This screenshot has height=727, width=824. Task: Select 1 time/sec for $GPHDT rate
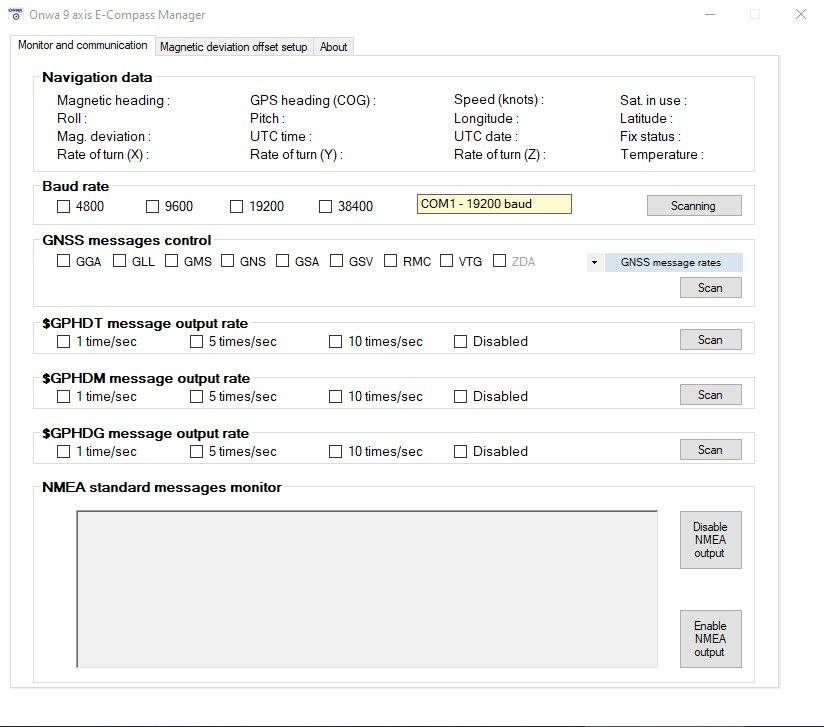(x=64, y=342)
